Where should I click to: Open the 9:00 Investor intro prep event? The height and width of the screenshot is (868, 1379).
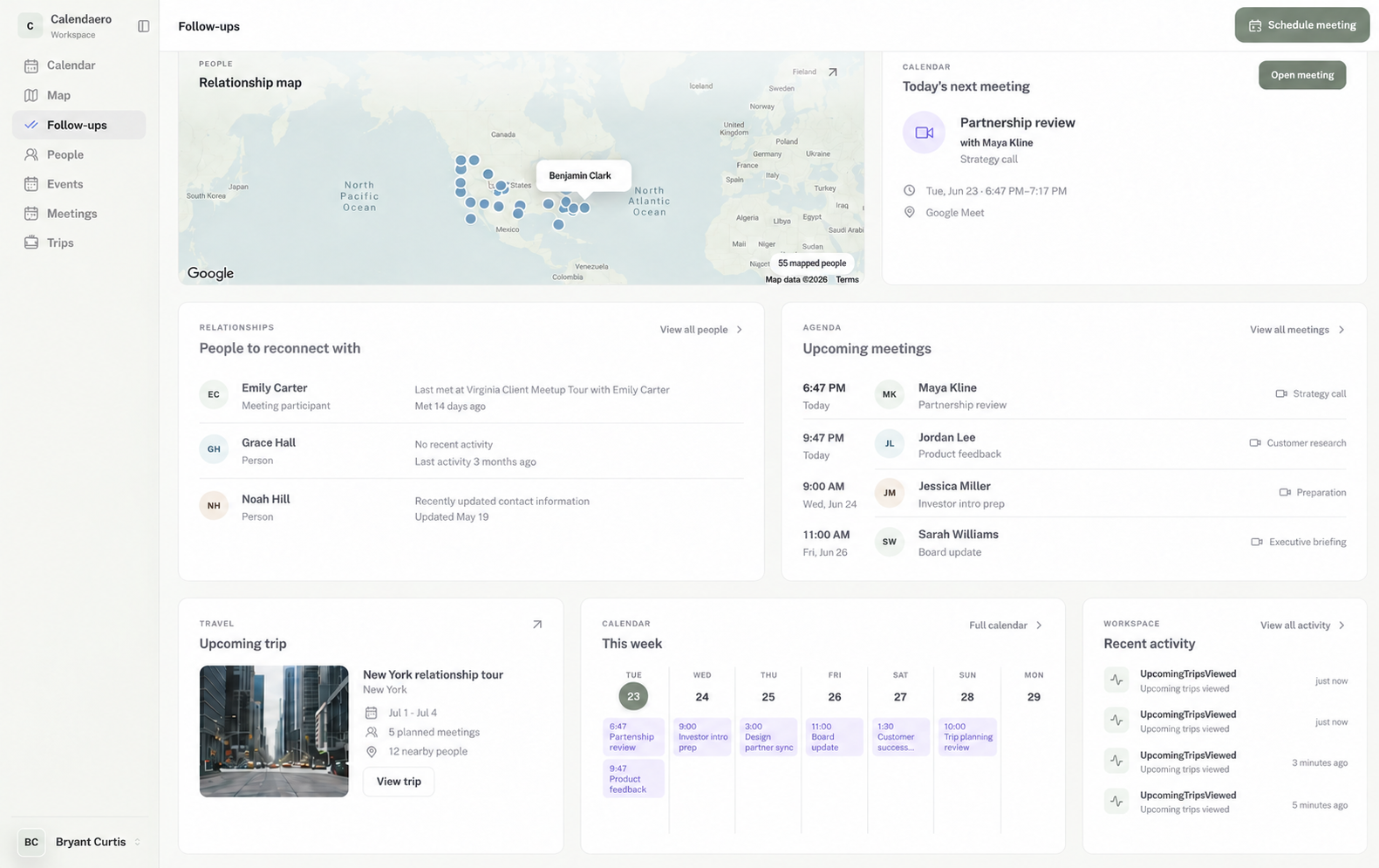pyautogui.click(x=703, y=737)
